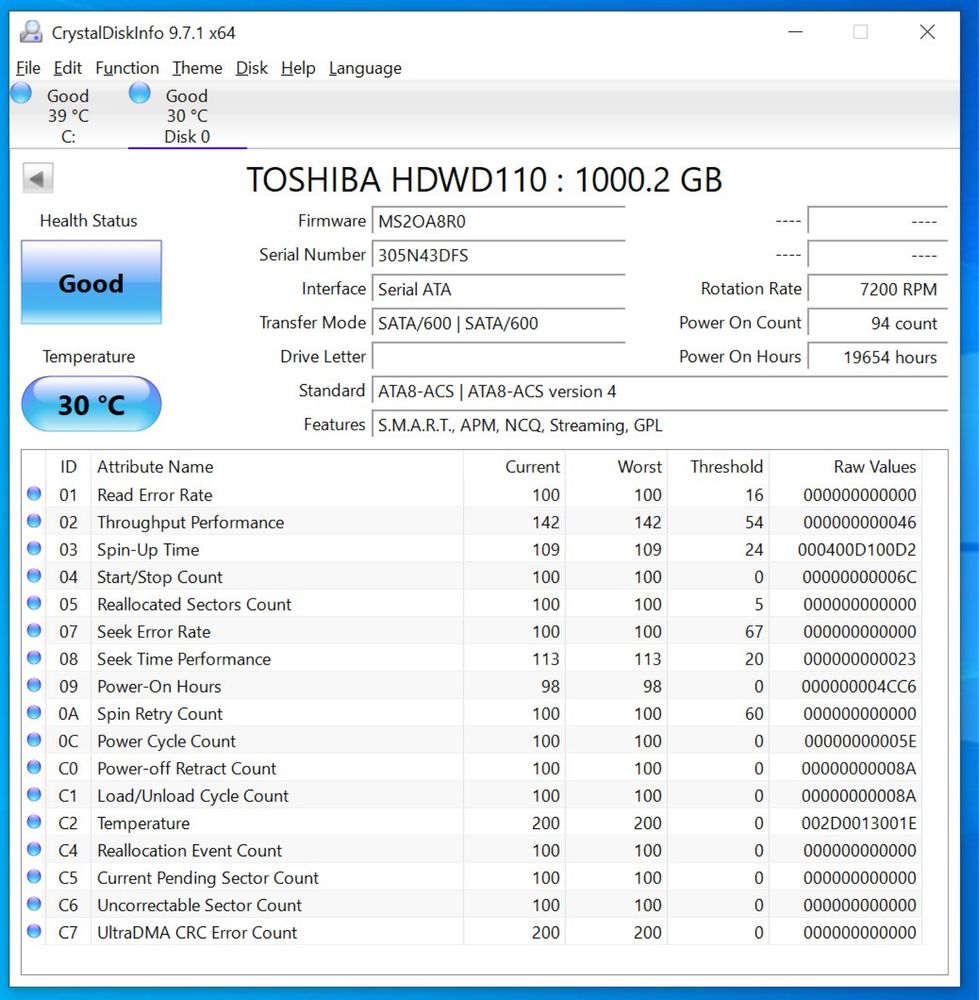
Task: Click the Good health status button
Action: (91, 283)
